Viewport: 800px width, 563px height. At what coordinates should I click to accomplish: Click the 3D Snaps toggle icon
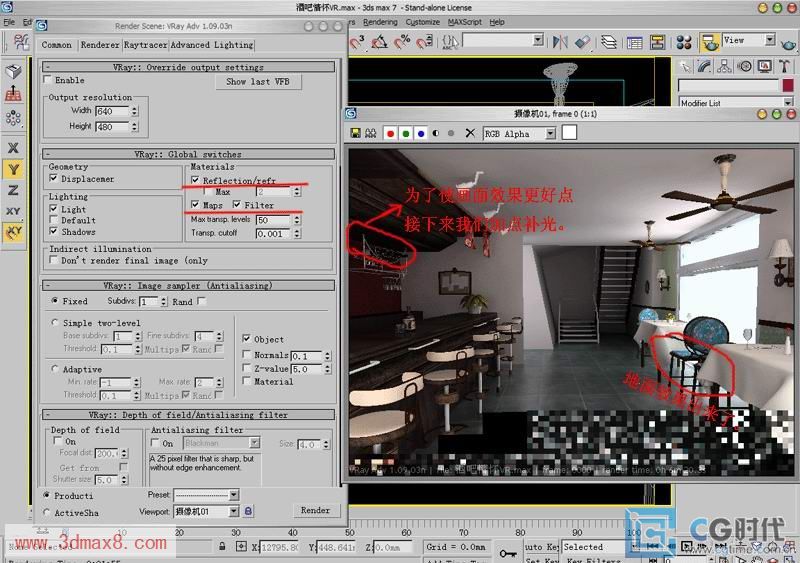[357, 41]
